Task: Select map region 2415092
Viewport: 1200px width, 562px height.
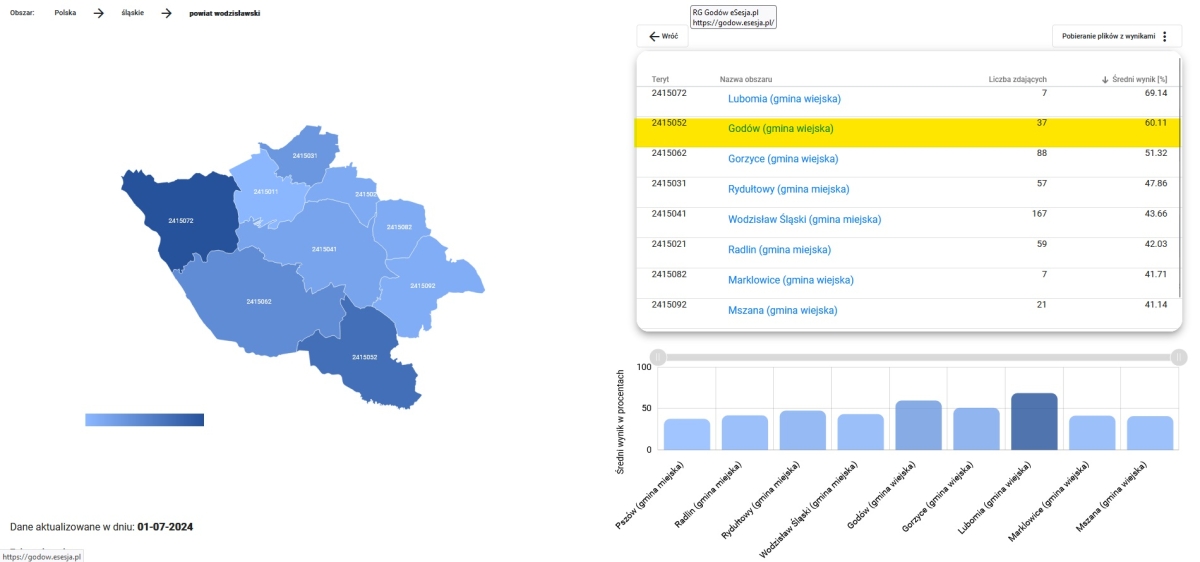Action: click(x=423, y=286)
